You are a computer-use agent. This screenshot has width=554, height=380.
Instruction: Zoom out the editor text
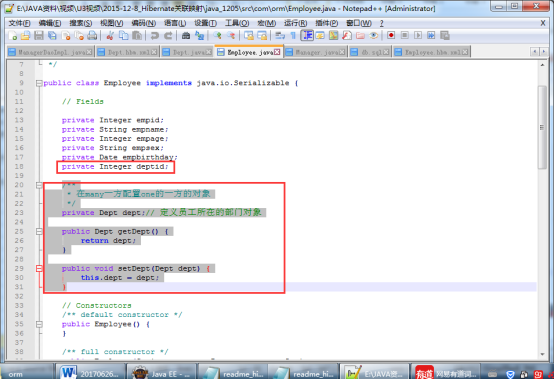(x=231, y=35)
